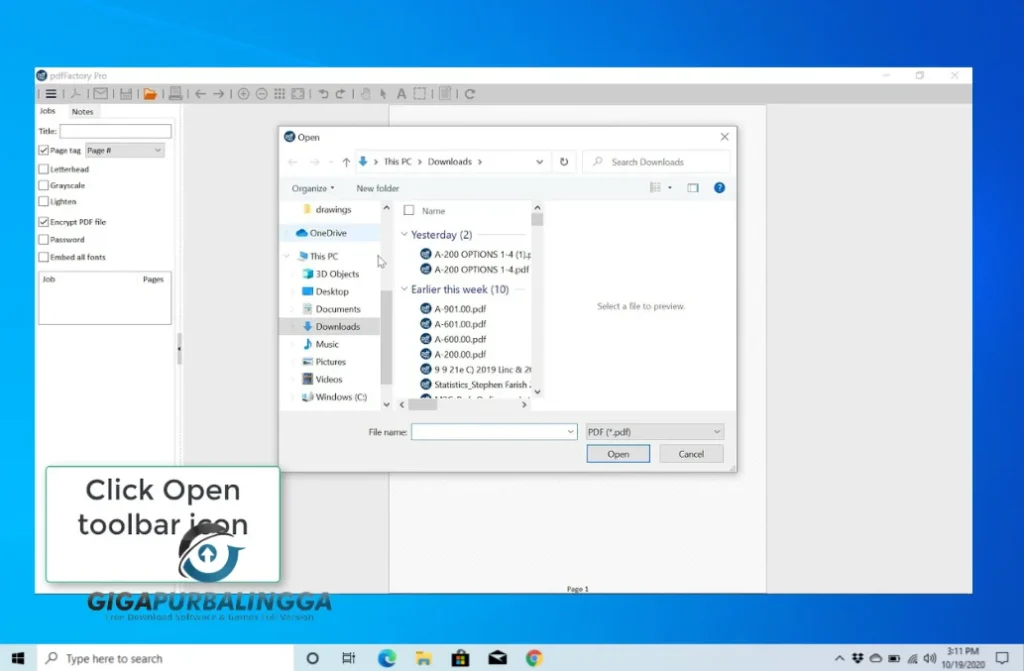The image size is (1024, 671).
Task: Print using the printer toolbar icon
Action: click(175, 93)
